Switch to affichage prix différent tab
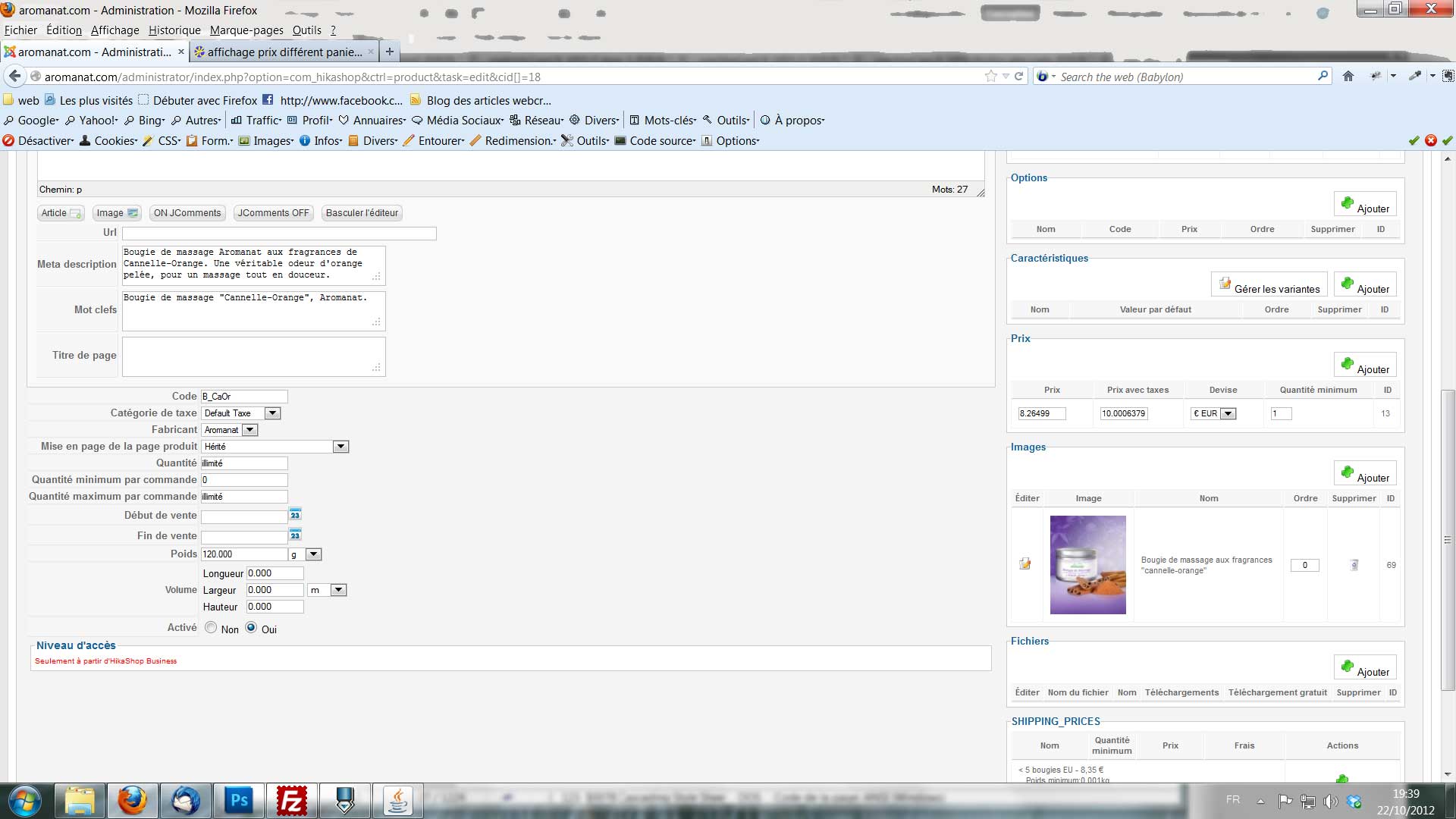 point(284,52)
